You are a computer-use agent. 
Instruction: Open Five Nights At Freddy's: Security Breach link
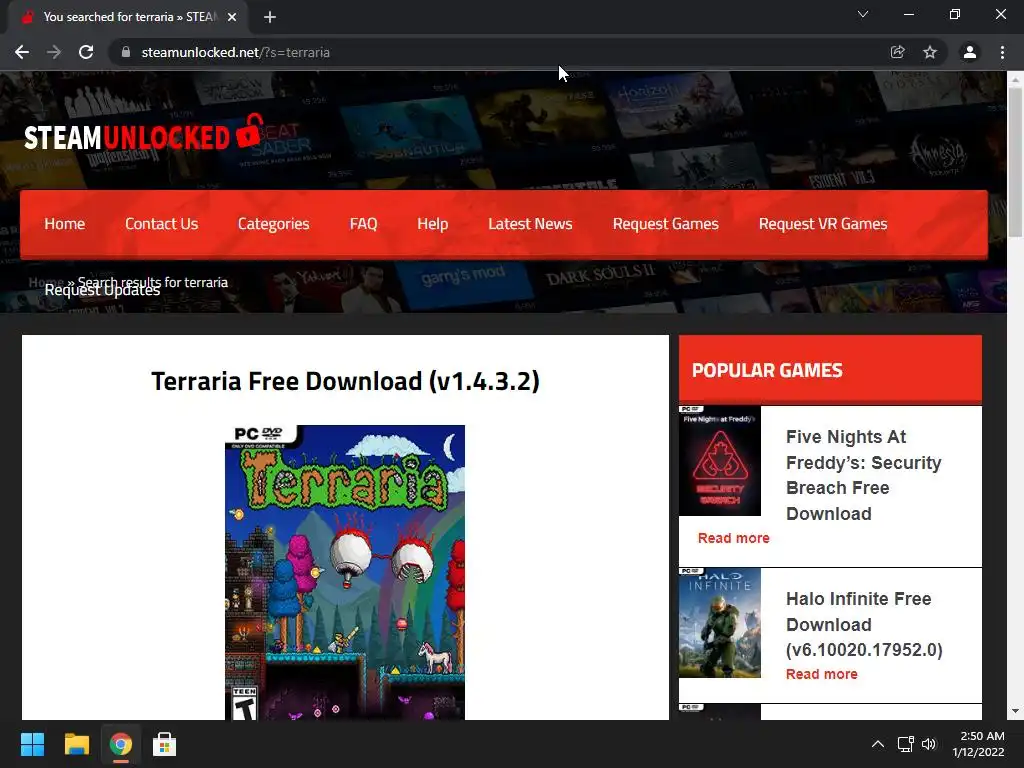tap(863, 475)
